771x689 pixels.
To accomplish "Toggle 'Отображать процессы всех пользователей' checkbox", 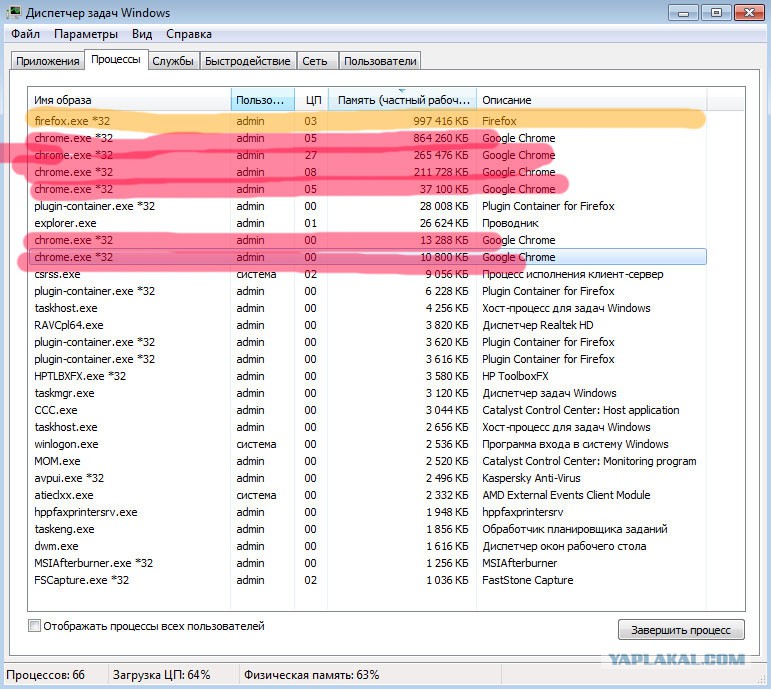I will tap(34, 626).
